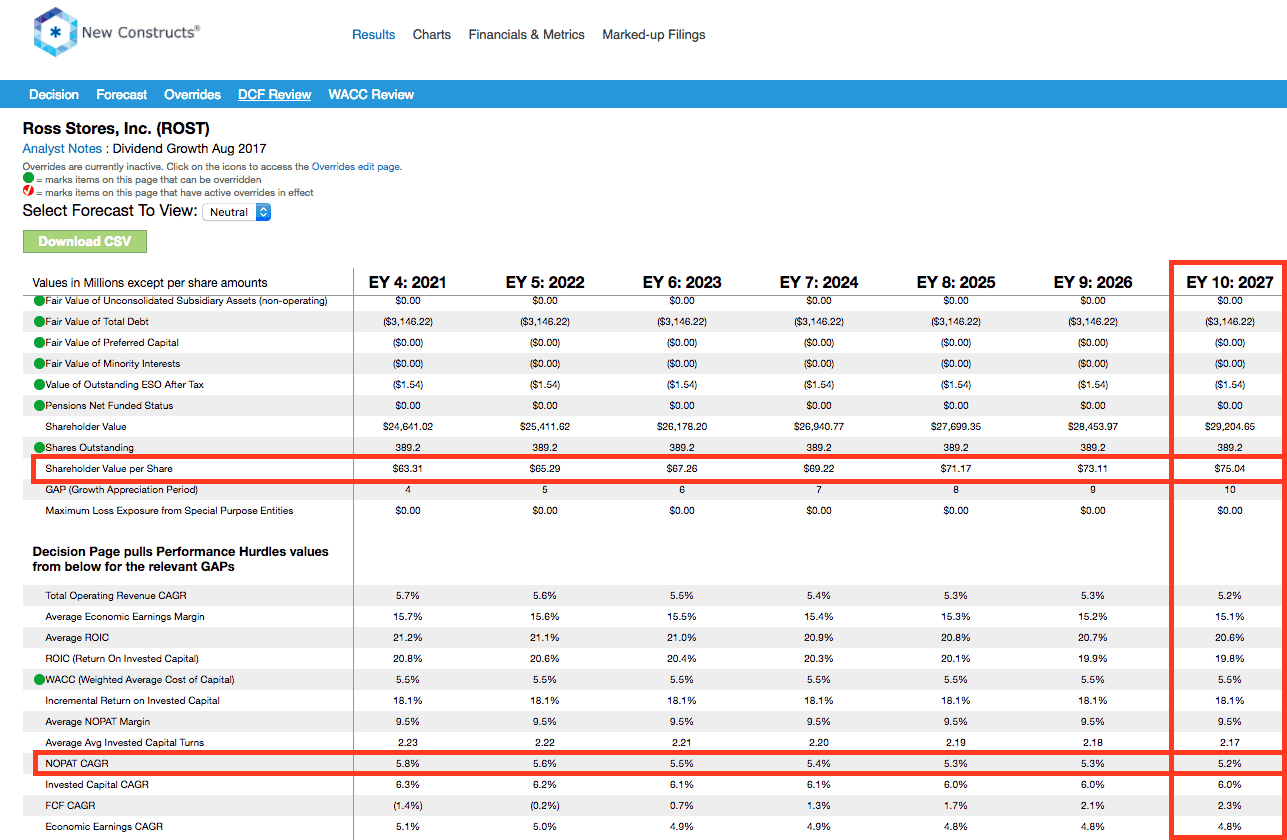Click the EY 10: 2027 column header

1230,282
